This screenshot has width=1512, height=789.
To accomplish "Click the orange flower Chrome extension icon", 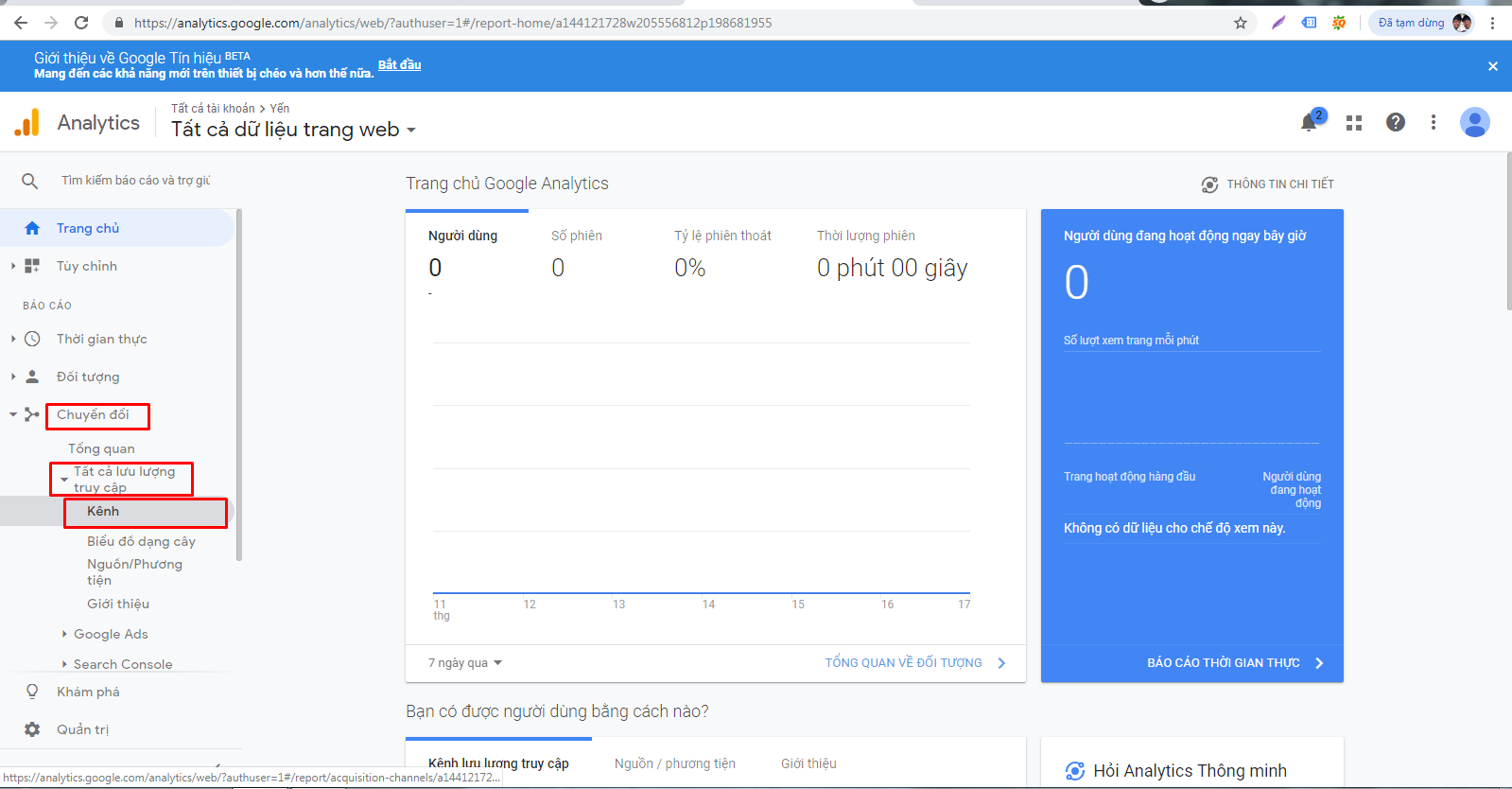I will 1339,23.
